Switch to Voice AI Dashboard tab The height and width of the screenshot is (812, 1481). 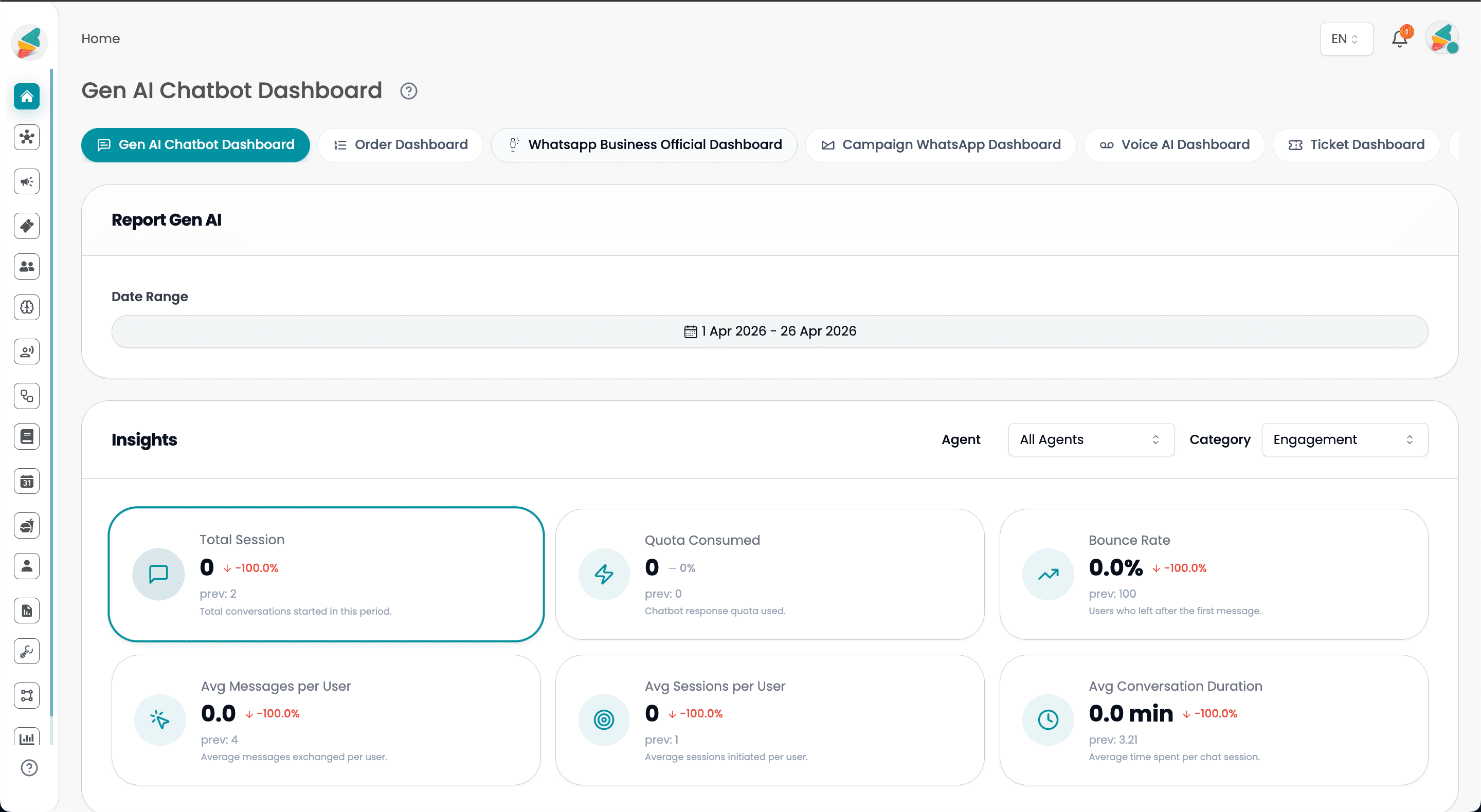[x=1175, y=145]
